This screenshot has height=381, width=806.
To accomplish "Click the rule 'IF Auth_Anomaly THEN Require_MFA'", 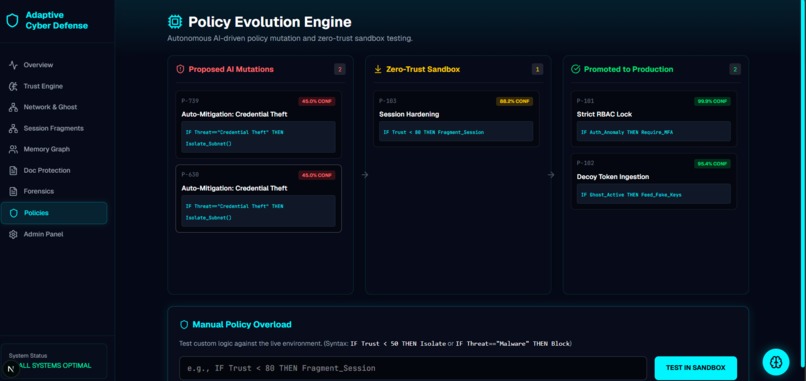I will pyautogui.click(x=627, y=132).
